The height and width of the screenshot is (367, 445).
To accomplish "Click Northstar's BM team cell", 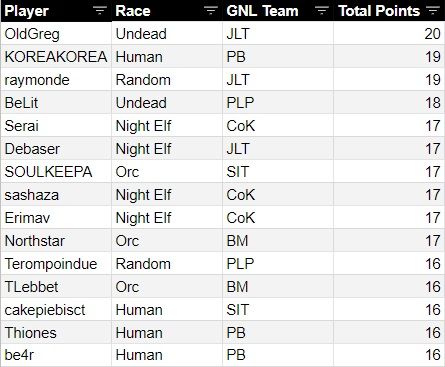I will click(x=278, y=241).
